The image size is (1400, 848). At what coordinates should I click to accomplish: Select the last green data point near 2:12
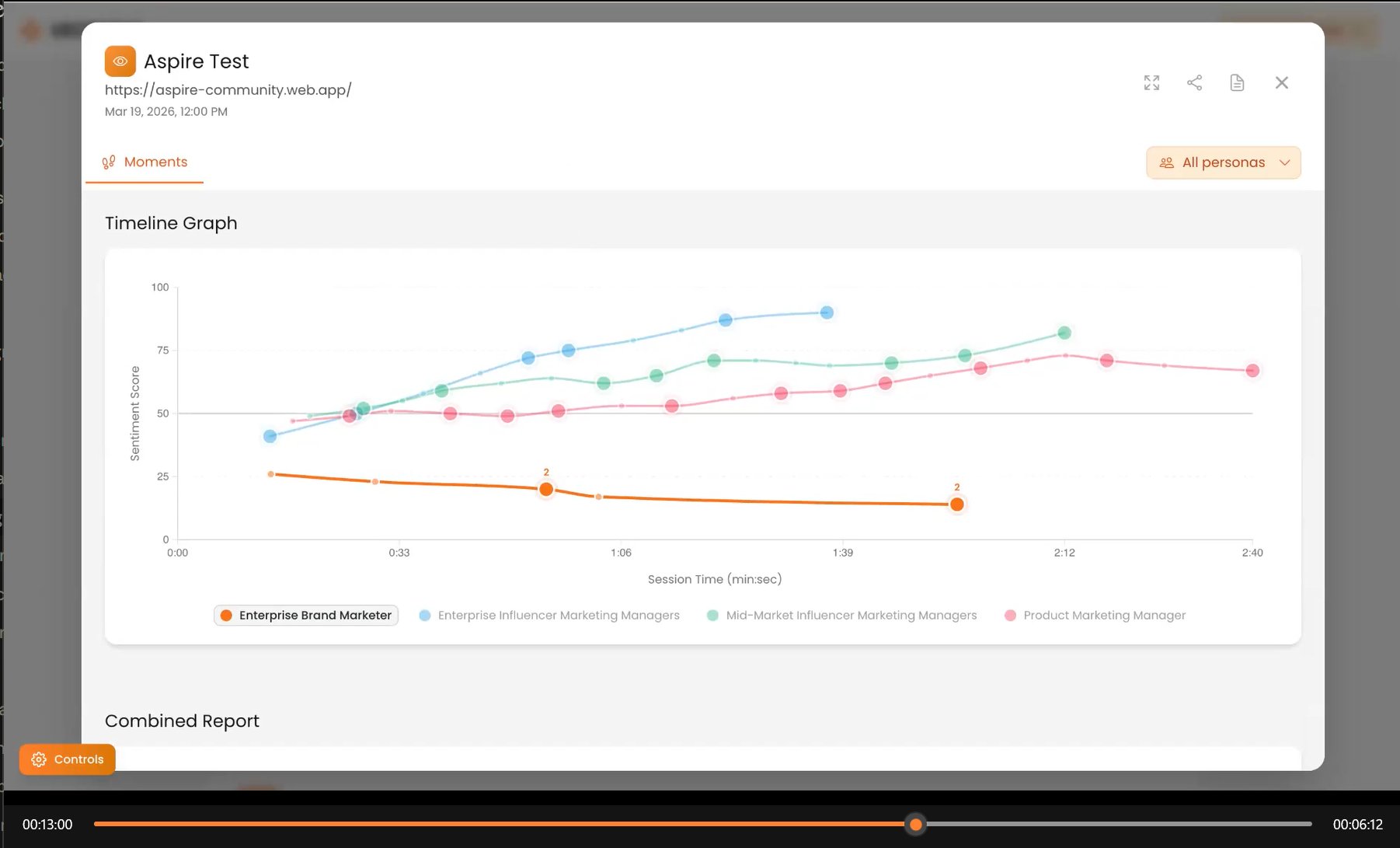1064,333
